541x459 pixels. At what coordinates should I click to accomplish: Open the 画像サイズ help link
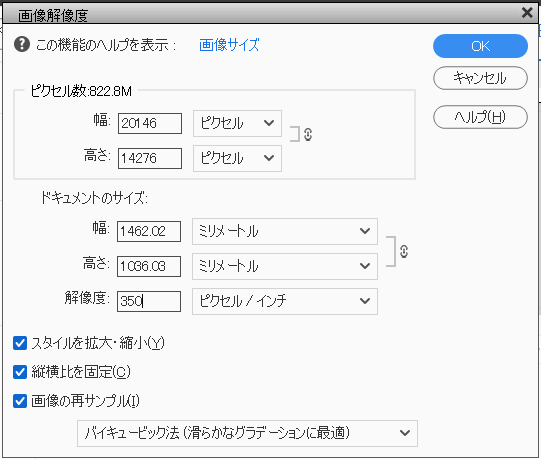coord(229,45)
